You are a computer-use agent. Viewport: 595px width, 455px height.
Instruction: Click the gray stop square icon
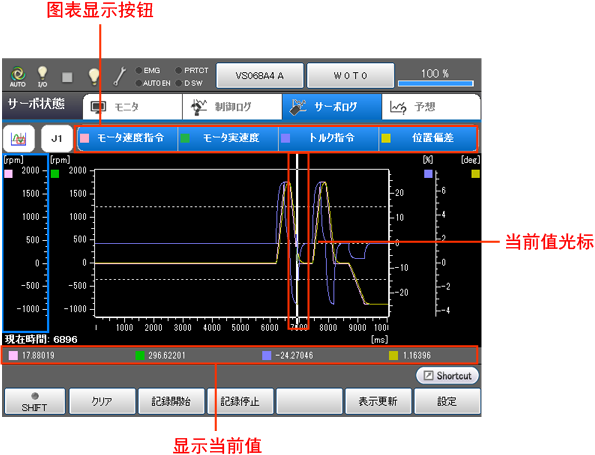point(67,77)
